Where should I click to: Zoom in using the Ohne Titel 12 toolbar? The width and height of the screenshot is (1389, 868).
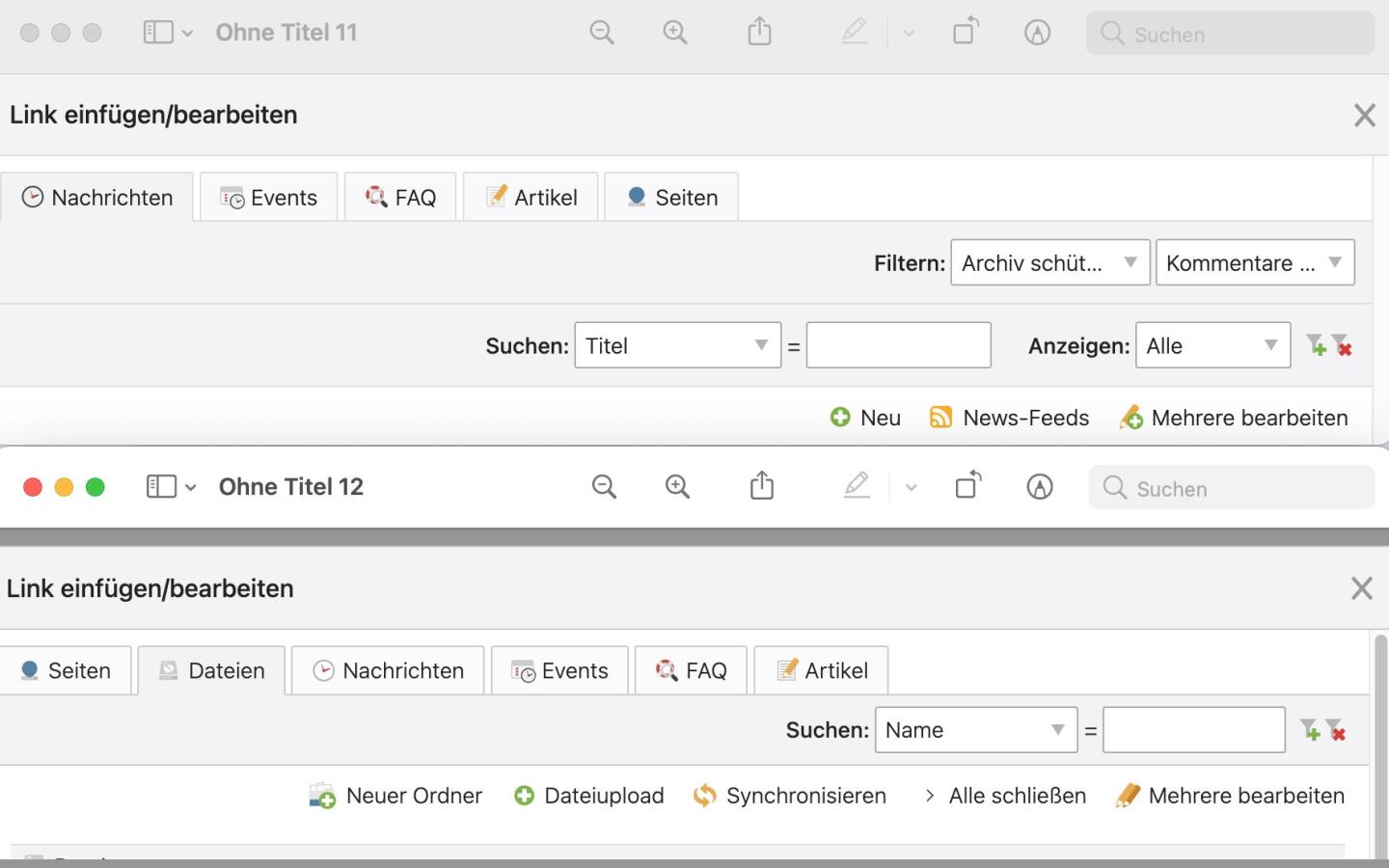tap(677, 487)
